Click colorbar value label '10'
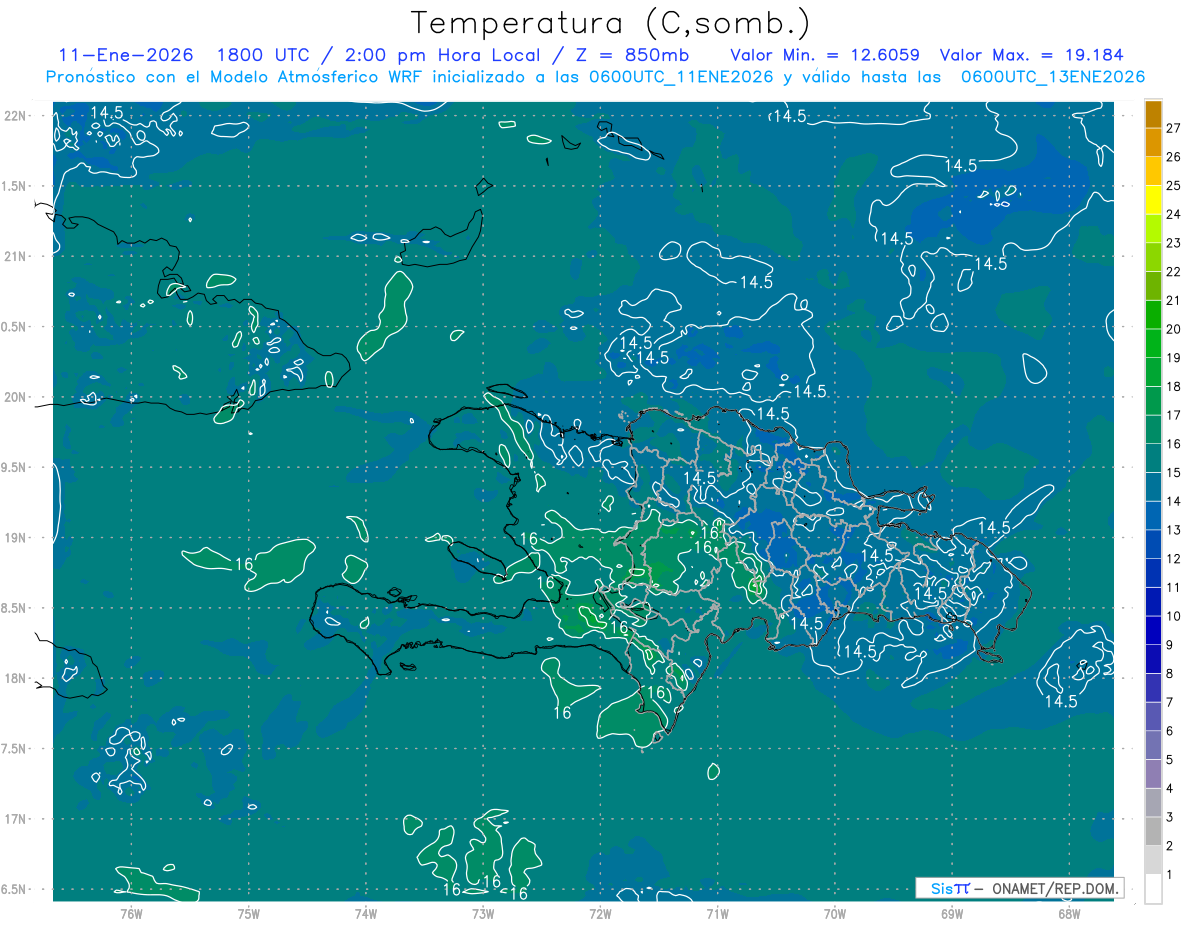Screen dimensions: 1200x927 pos(1173,616)
